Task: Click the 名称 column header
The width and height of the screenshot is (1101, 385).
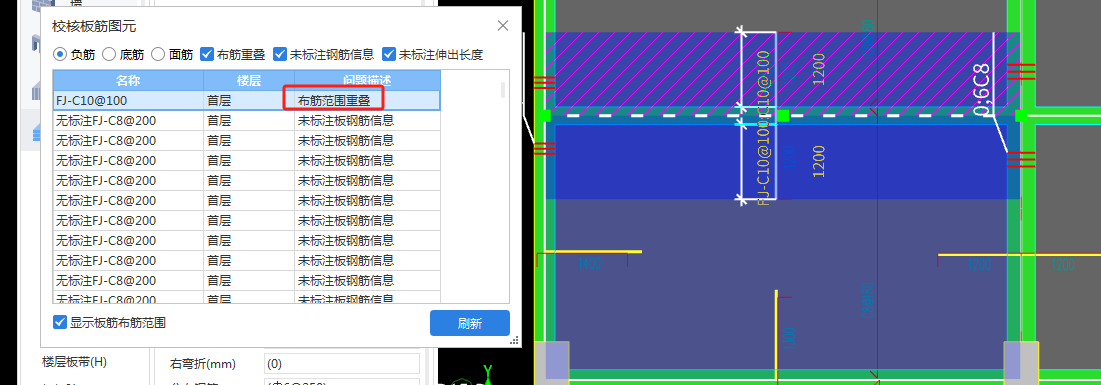Action: coord(128,80)
